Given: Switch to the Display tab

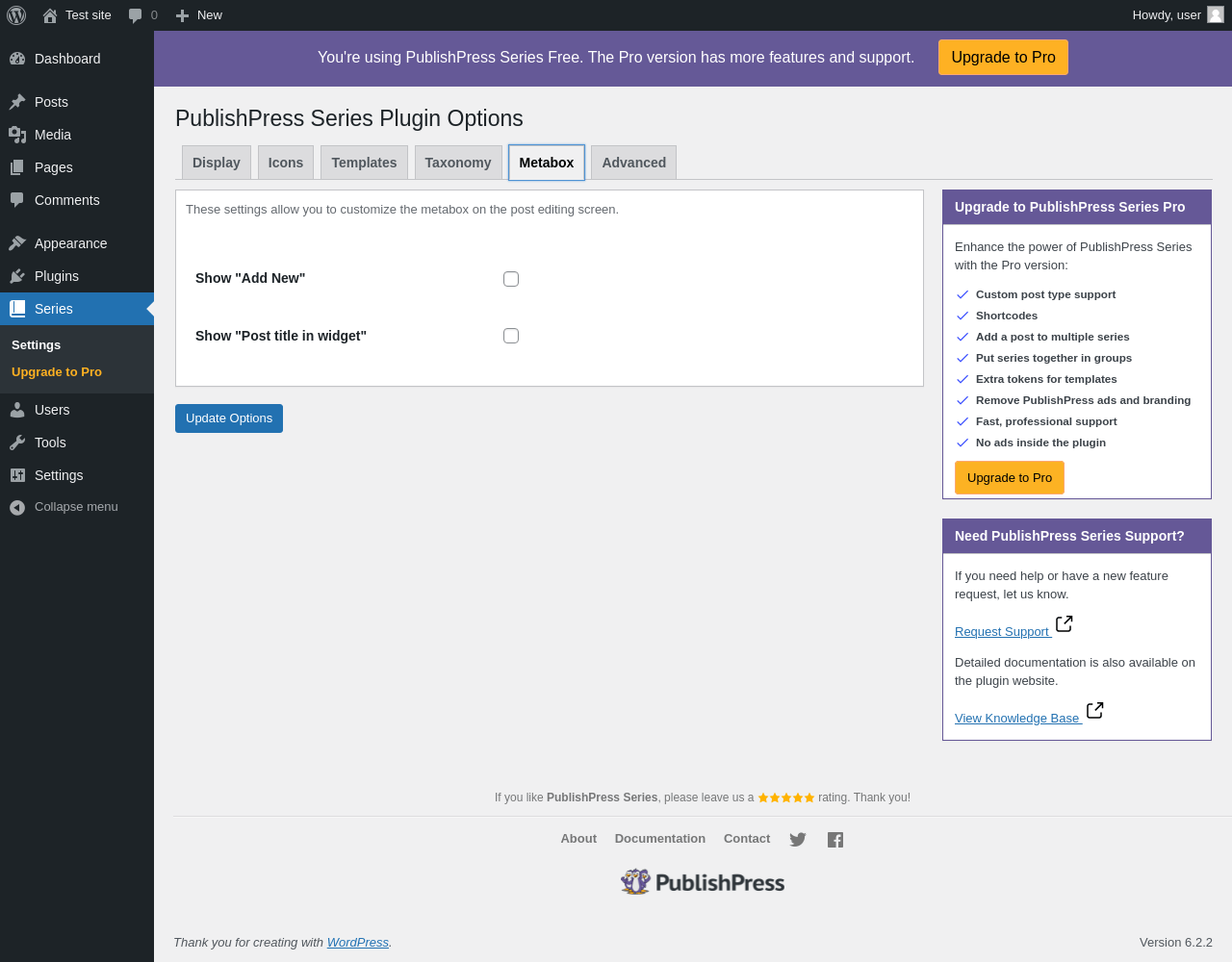Looking at the screenshot, I should (217, 163).
